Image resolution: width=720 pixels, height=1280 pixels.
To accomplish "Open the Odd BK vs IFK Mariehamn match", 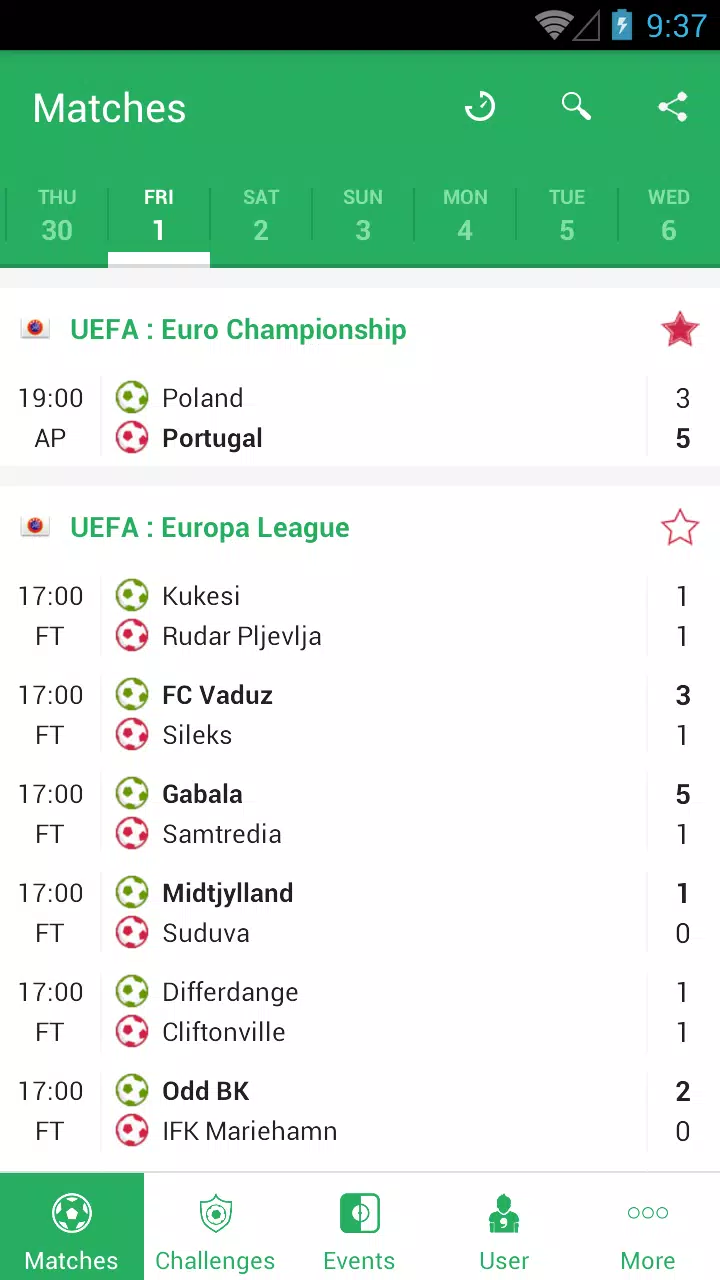I will point(360,1111).
